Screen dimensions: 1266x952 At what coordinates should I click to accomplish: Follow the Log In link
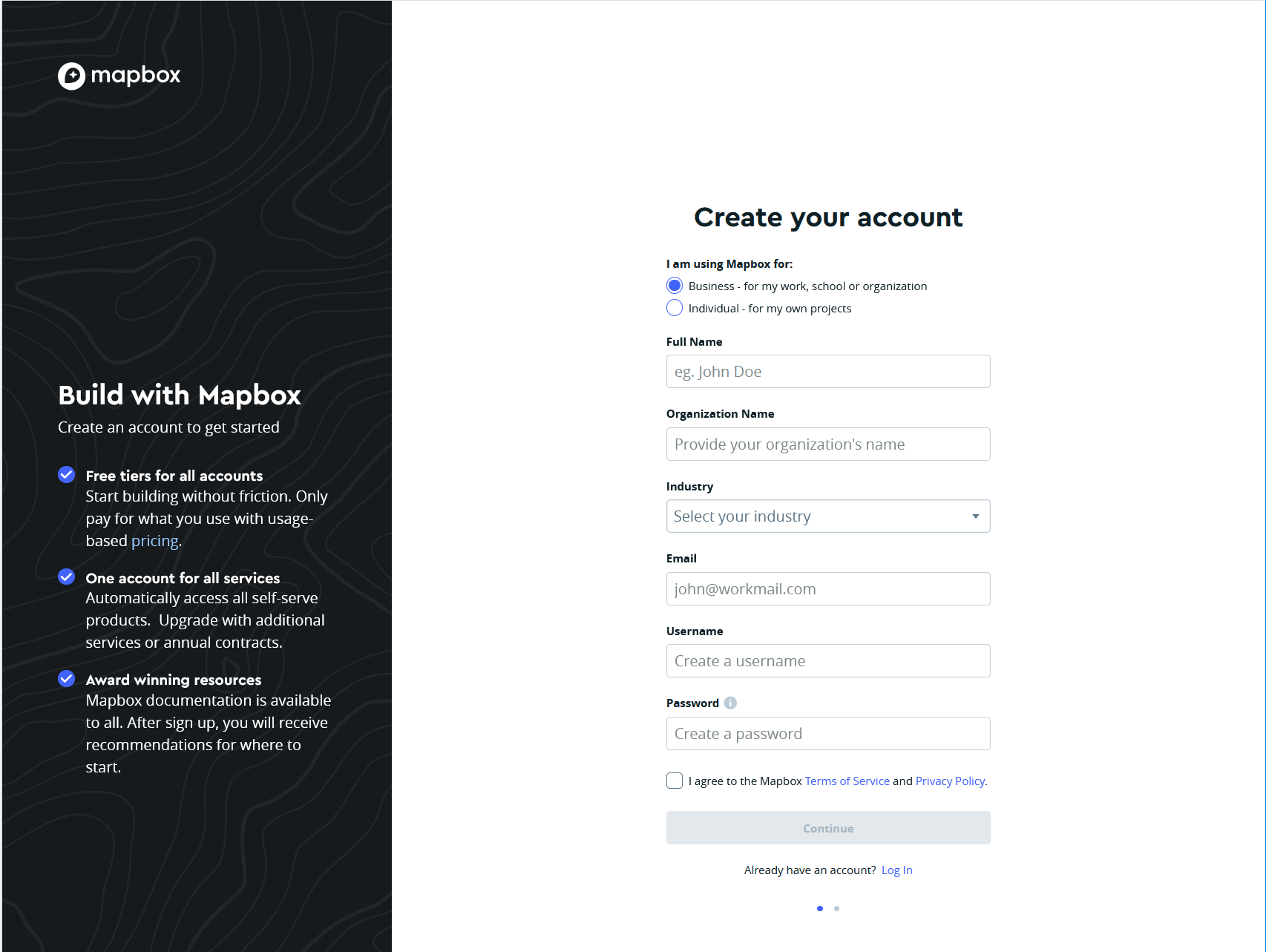coord(896,870)
